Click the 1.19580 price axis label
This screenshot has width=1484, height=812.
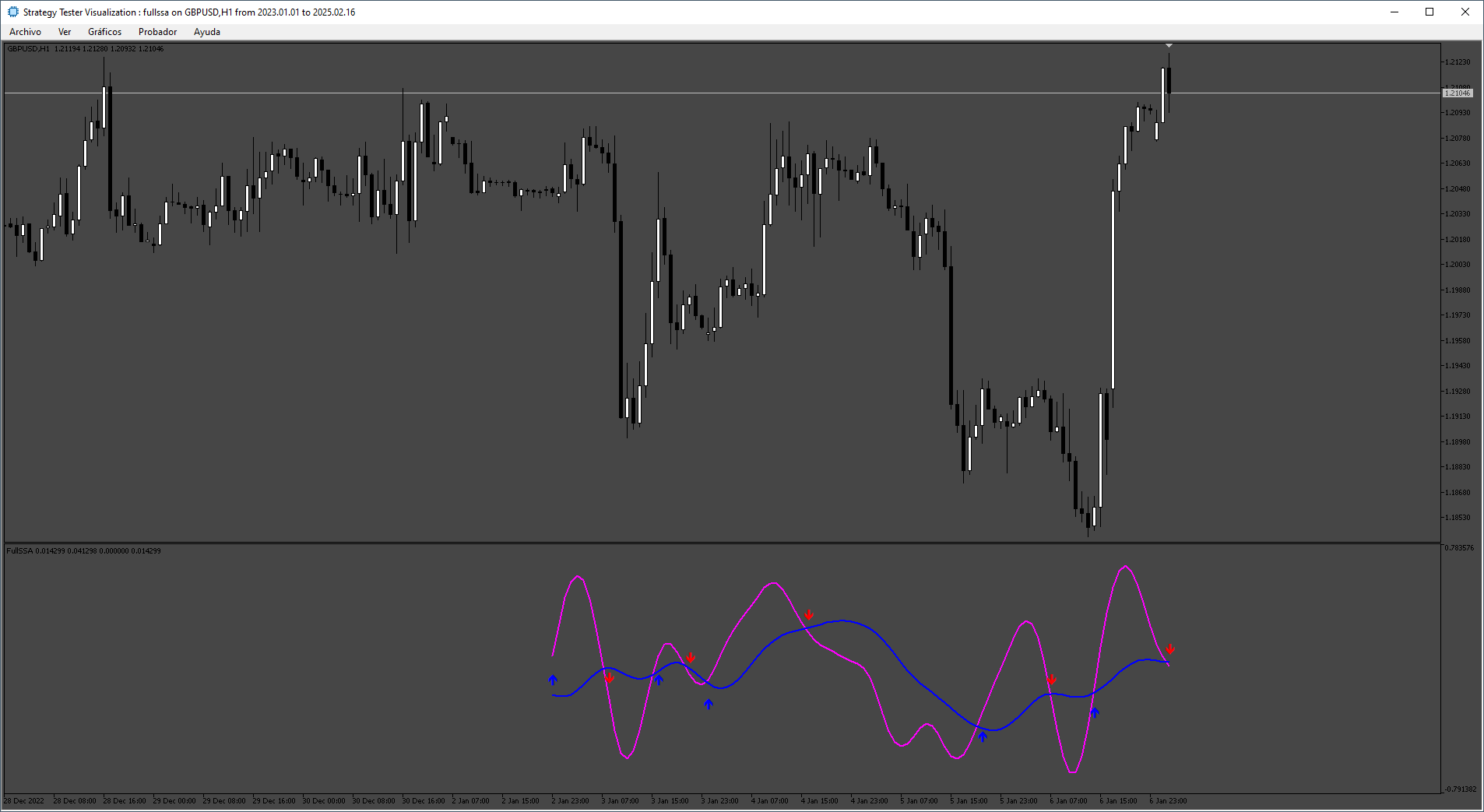(1458, 341)
